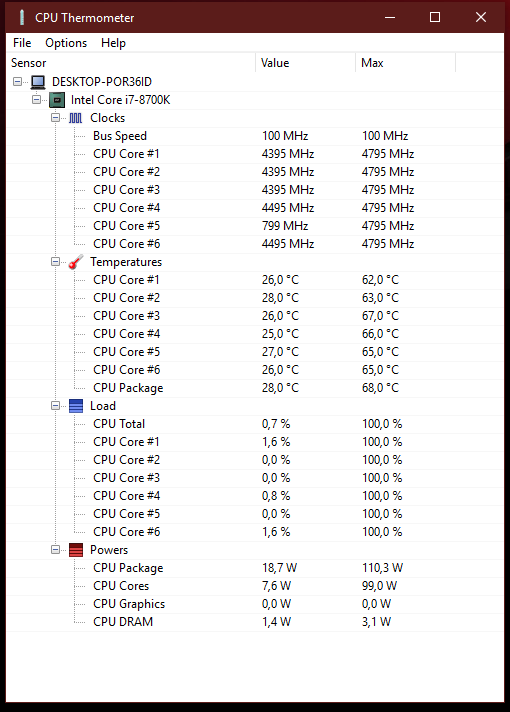Collapse the Clocks section
The height and width of the screenshot is (712, 510).
click(55, 118)
